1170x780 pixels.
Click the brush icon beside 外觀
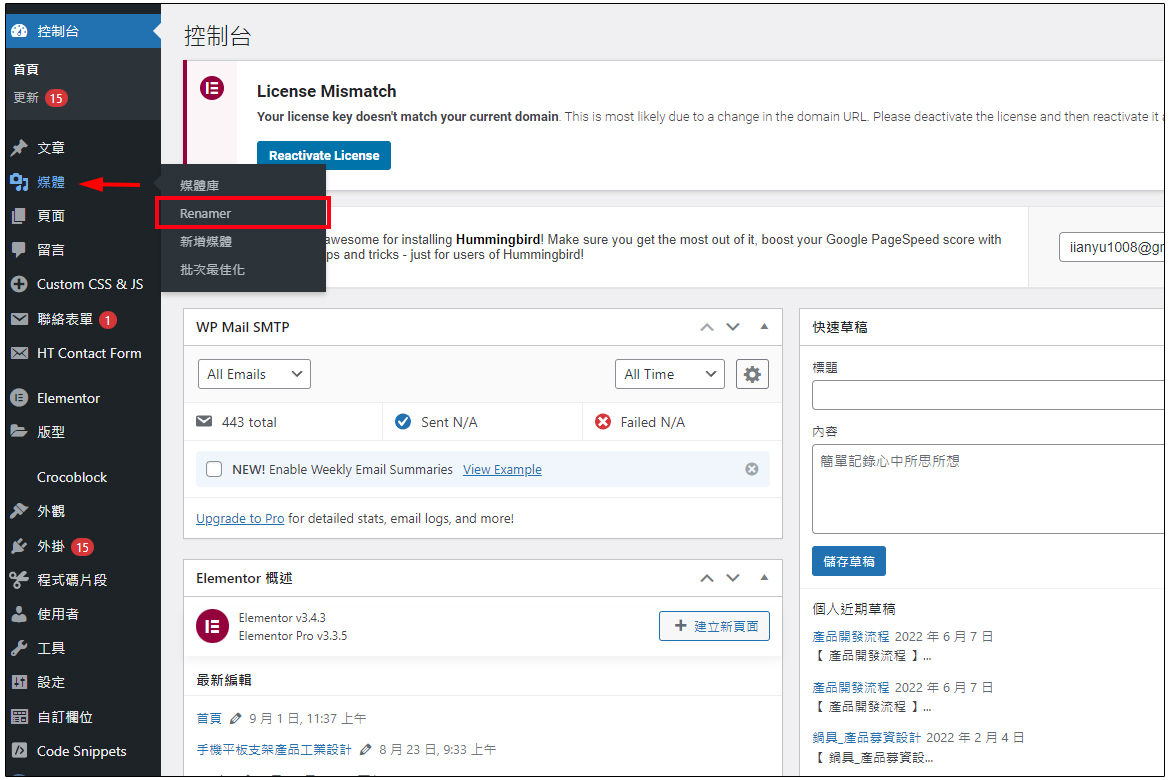coord(19,511)
